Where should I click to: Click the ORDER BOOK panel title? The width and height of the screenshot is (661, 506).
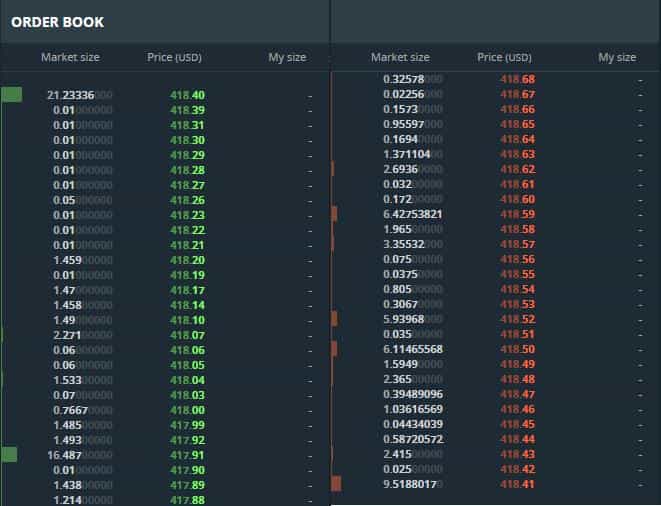(57, 21)
